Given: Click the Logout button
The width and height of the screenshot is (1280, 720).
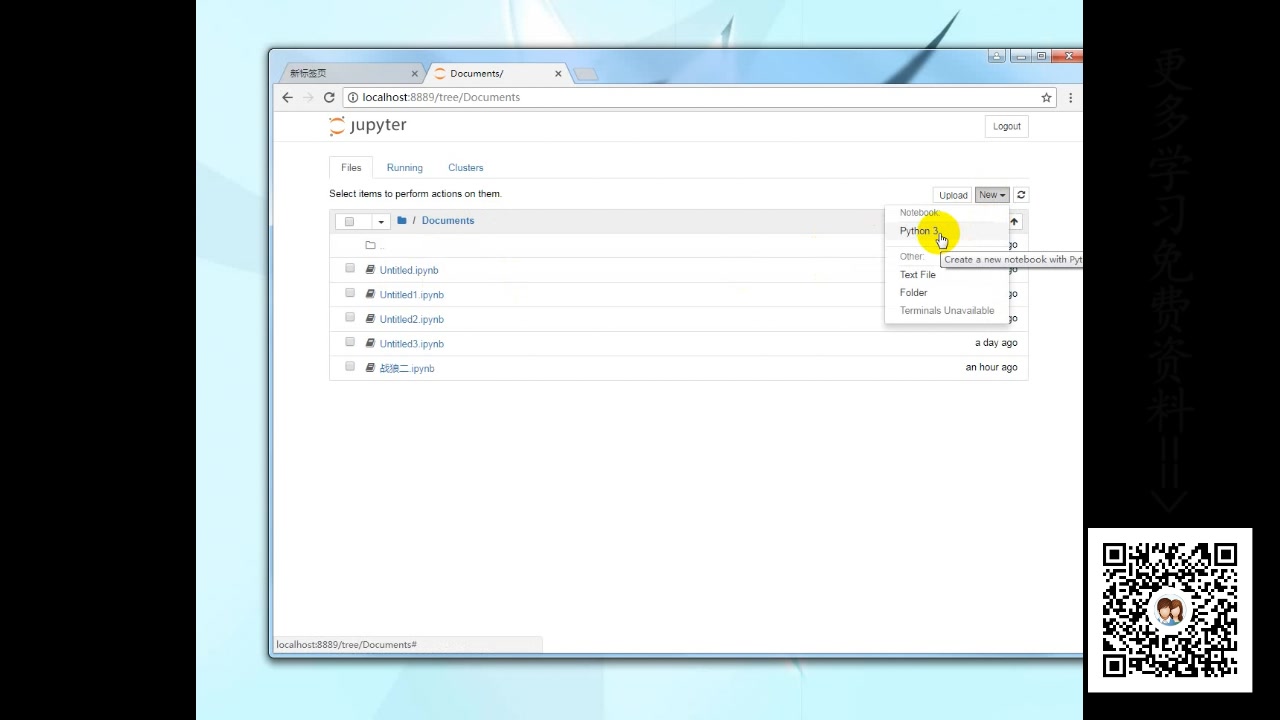Looking at the screenshot, I should pyautogui.click(x=1007, y=126).
